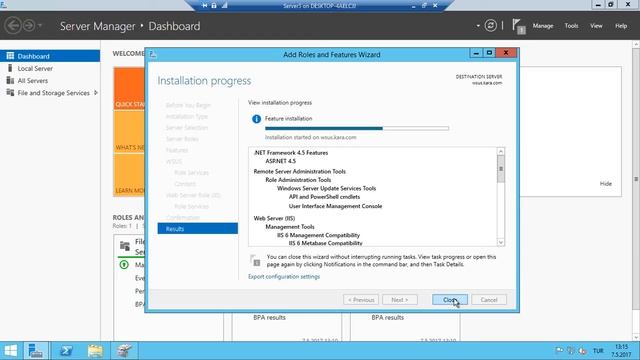Screen dimensions: 640x360
Task: Click the Feature installation info icon
Action: coord(256,119)
